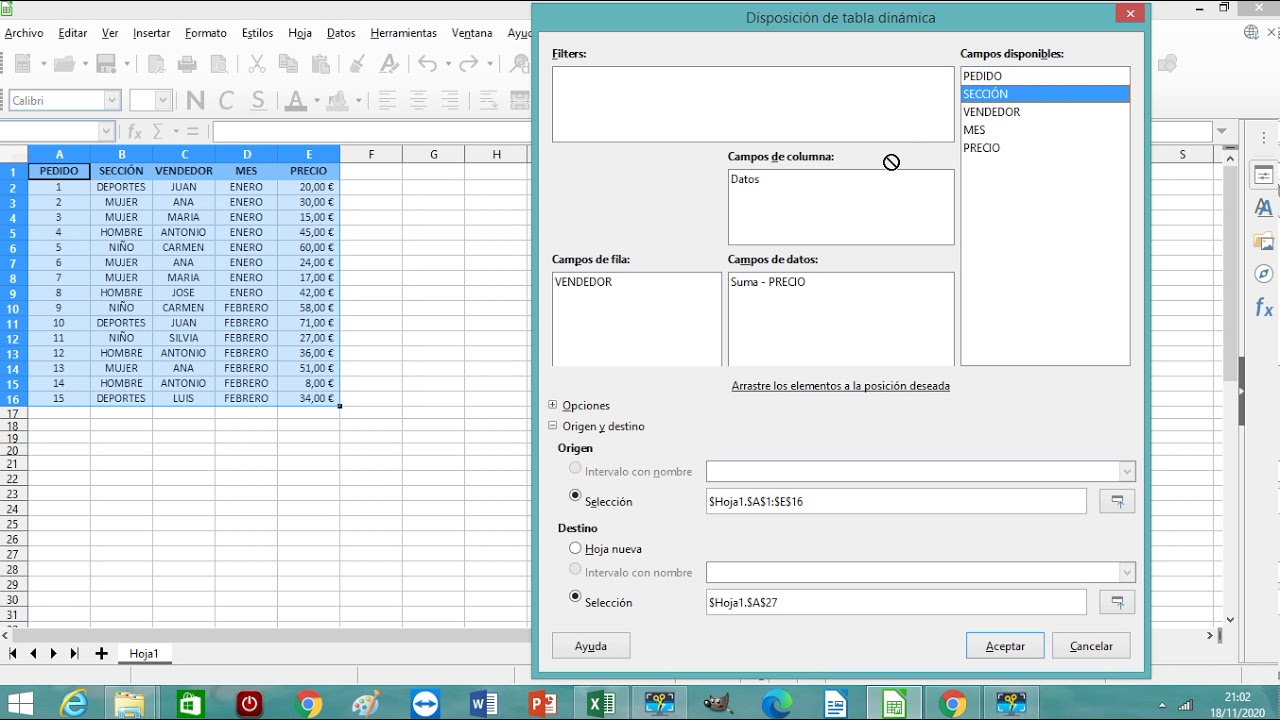1280x720 pixels.
Task: Click the add new sheet plus button
Action: 101,654
